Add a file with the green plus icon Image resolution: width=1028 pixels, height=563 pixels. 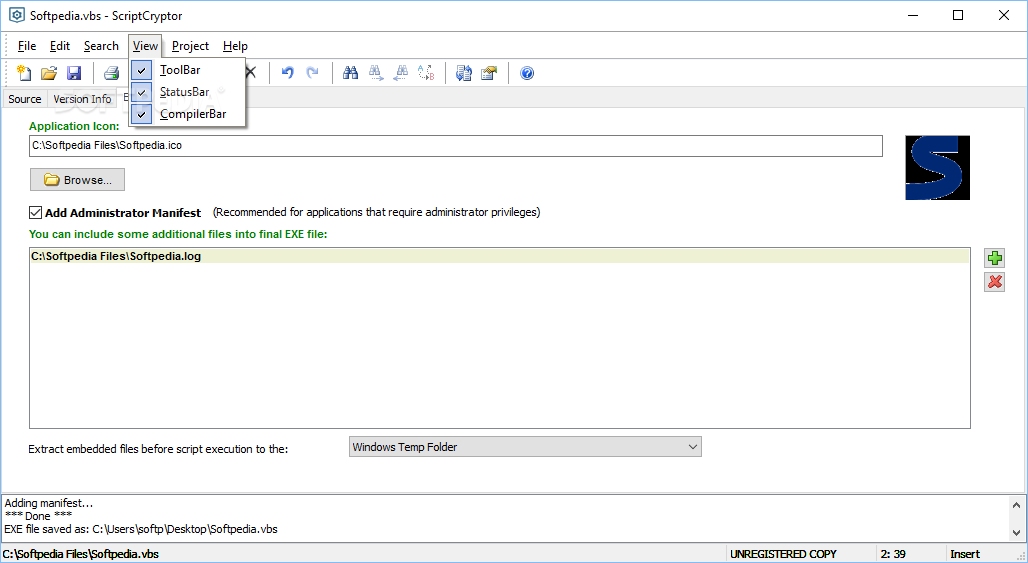tap(995, 258)
